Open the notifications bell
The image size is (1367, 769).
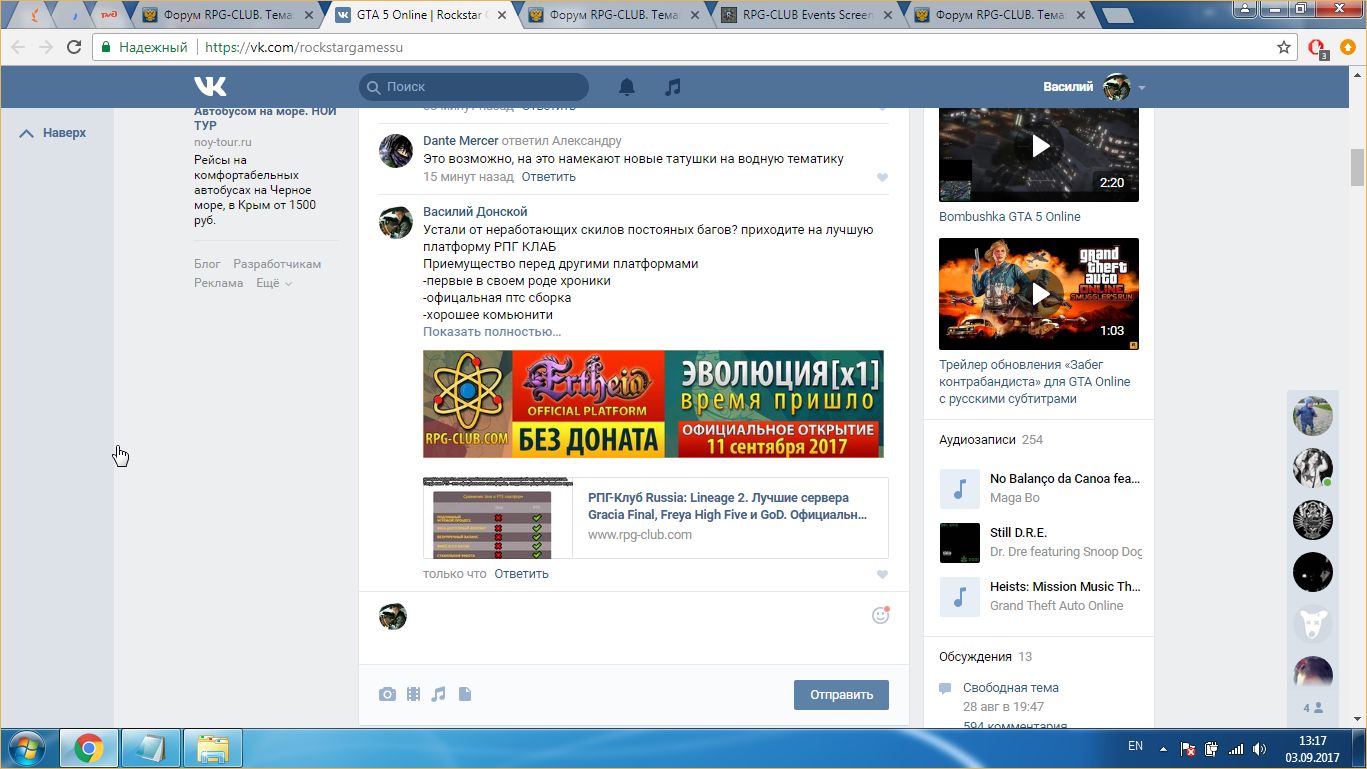[627, 87]
